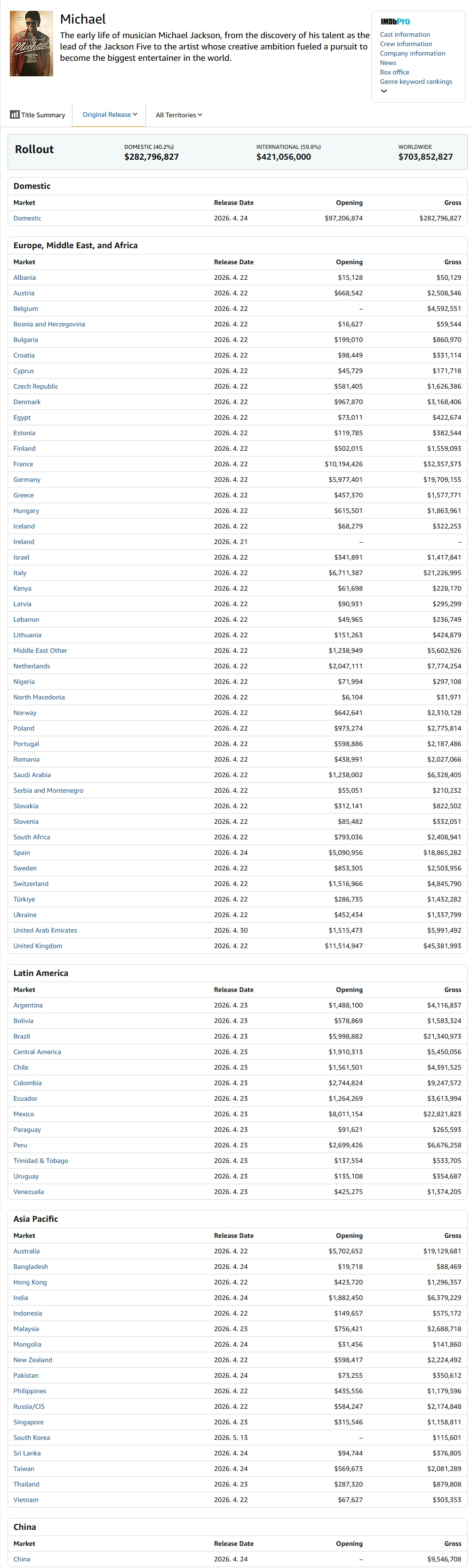The height and width of the screenshot is (1568, 471).
Task: Click the Latin America section heading
Action: point(41,973)
